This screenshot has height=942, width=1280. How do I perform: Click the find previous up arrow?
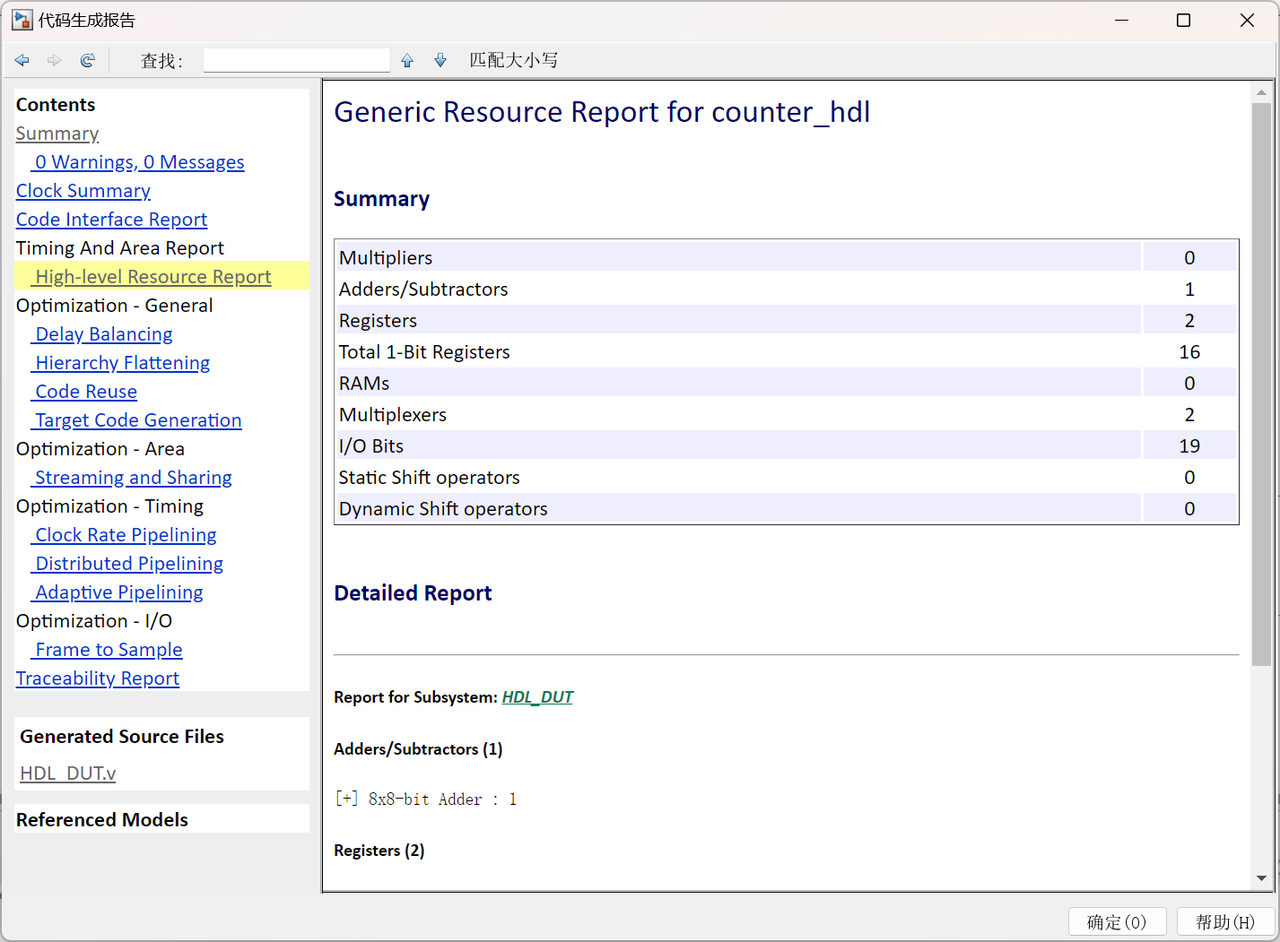point(407,61)
